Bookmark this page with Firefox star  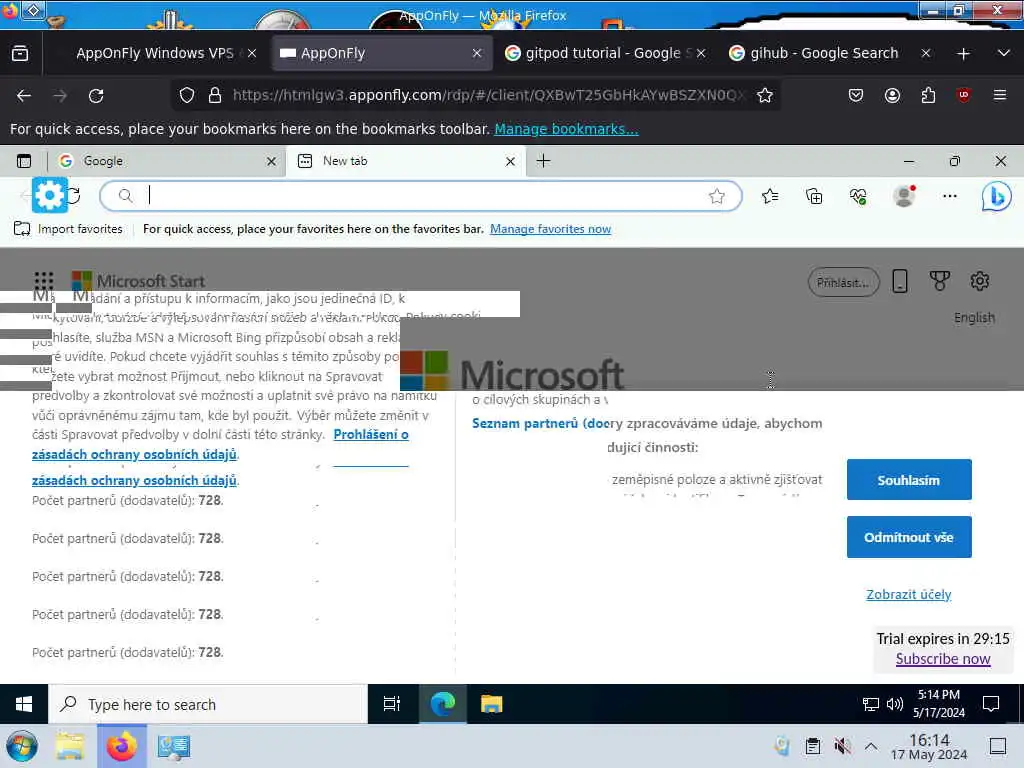coord(765,95)
